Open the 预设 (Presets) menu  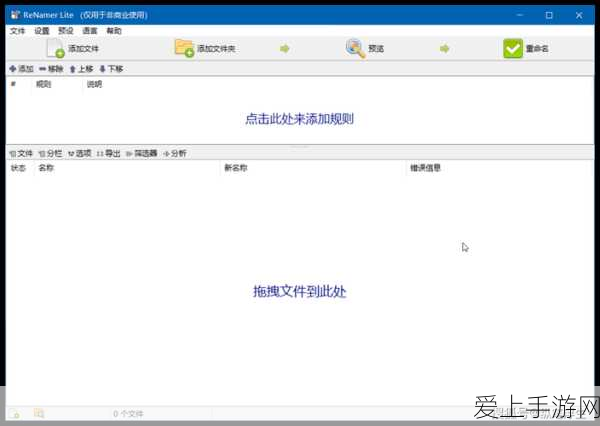(66, 31)
